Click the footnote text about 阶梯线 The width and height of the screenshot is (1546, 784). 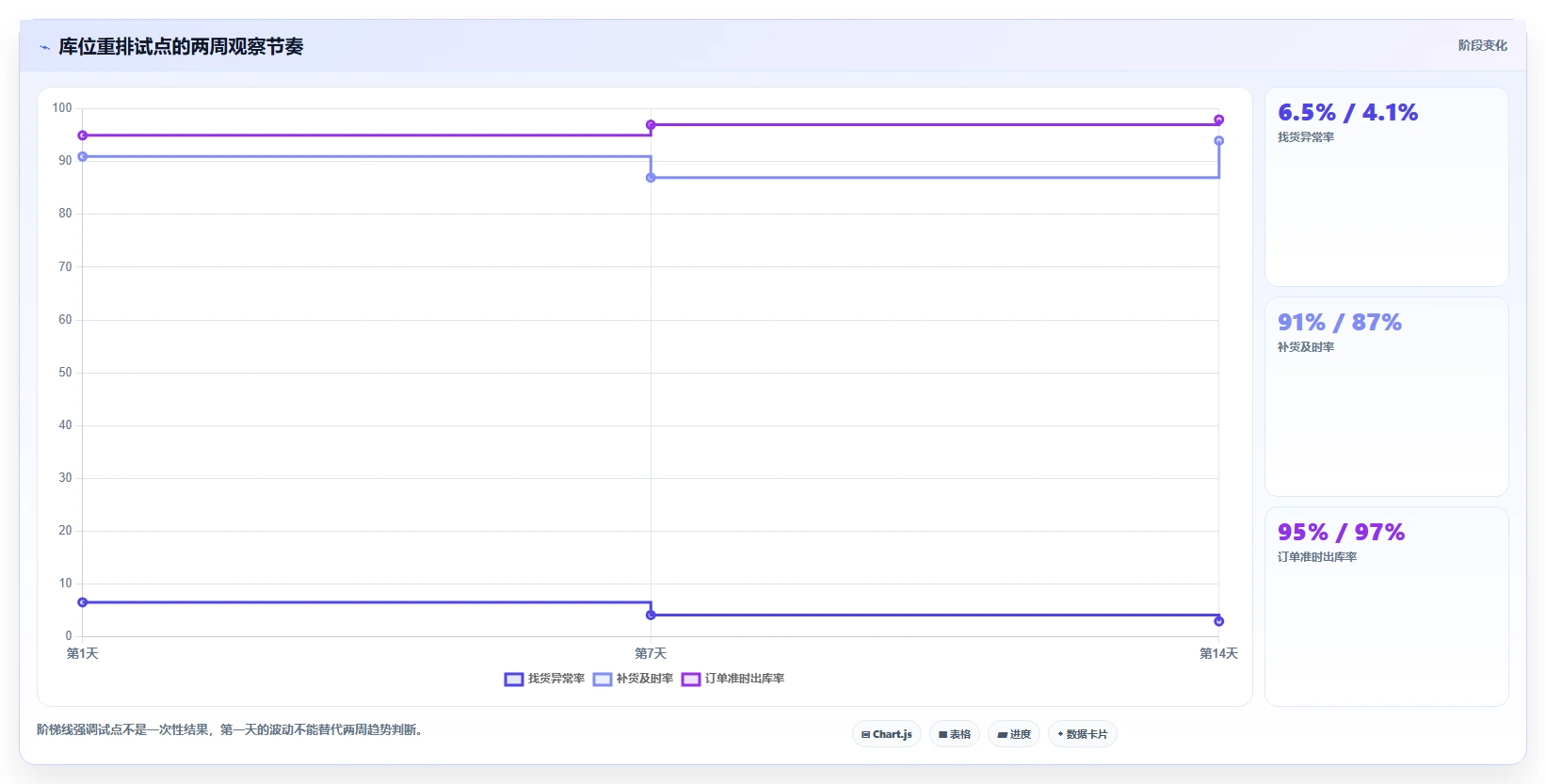(x=230, y=729)
